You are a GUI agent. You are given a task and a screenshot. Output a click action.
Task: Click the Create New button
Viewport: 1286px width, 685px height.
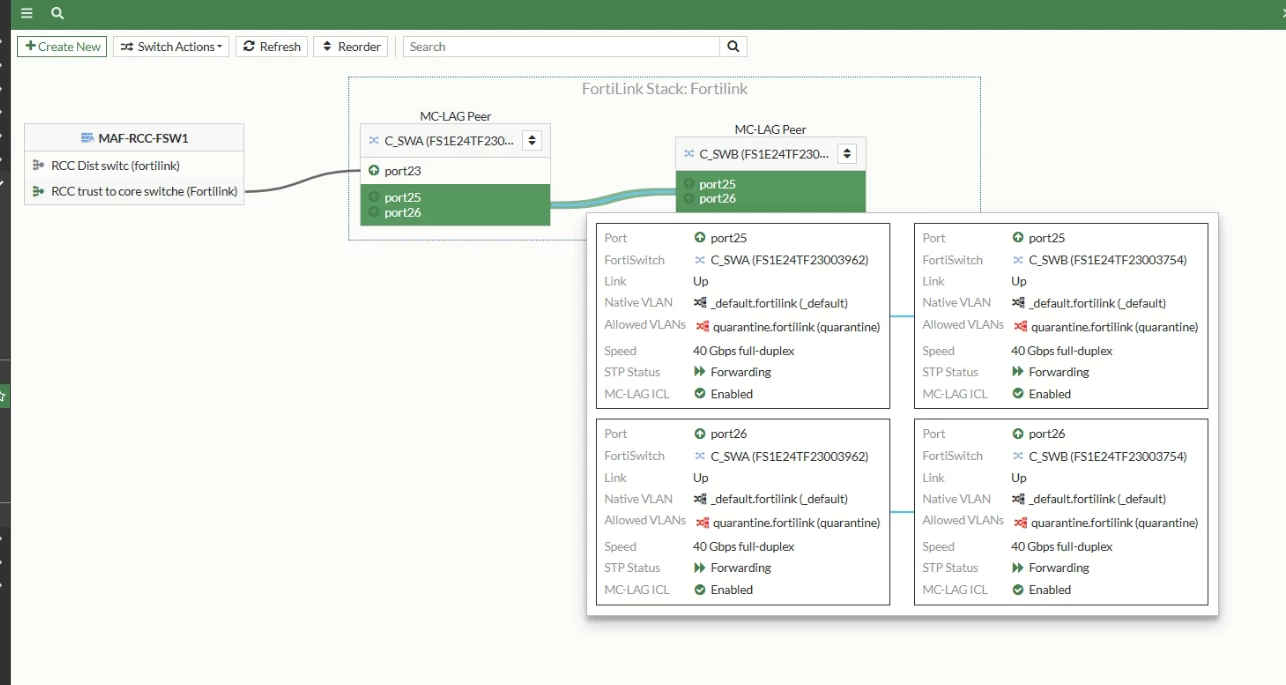coord(62,46)
